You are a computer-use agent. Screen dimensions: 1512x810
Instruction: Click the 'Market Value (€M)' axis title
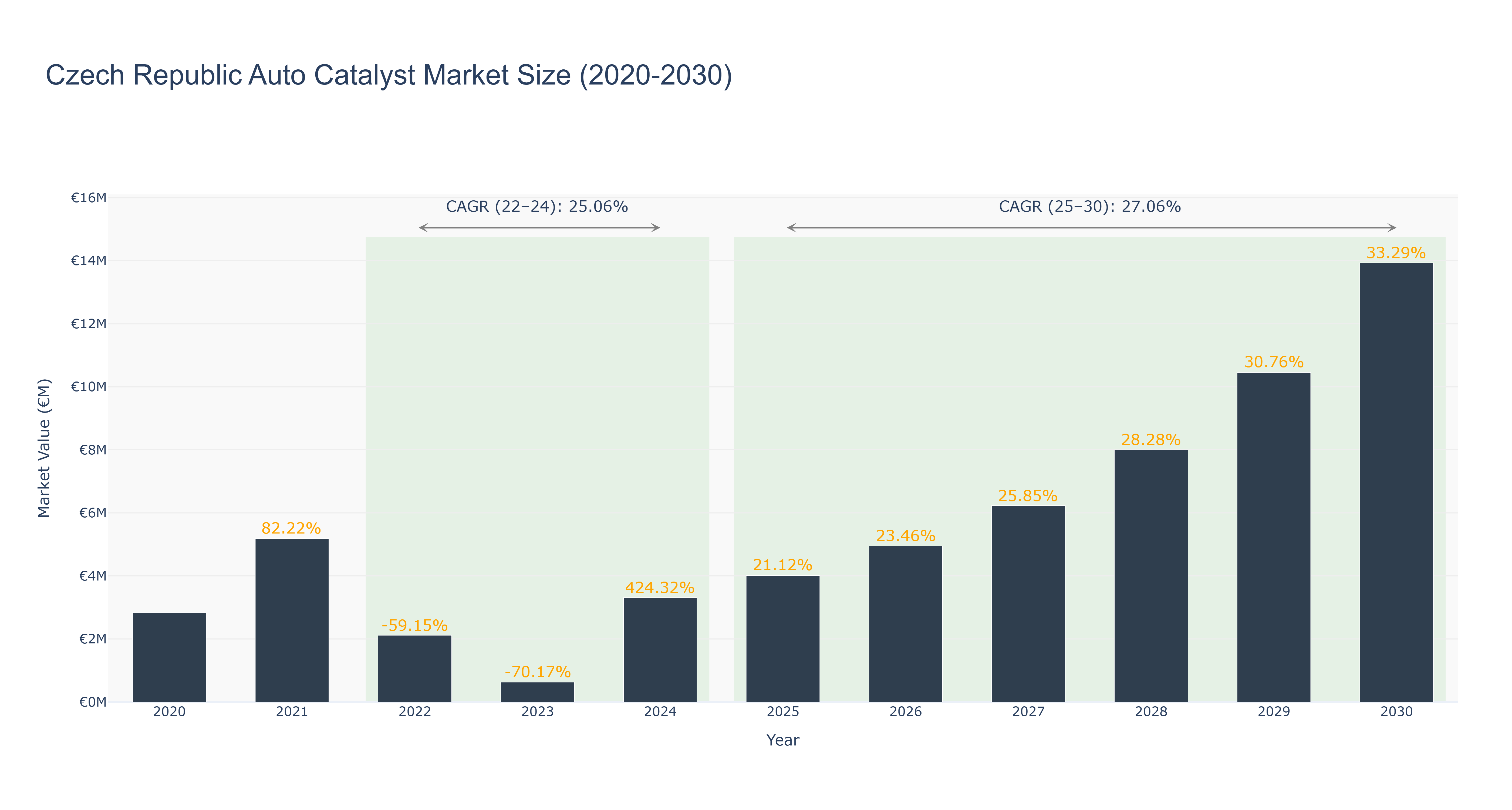(44, 448)
